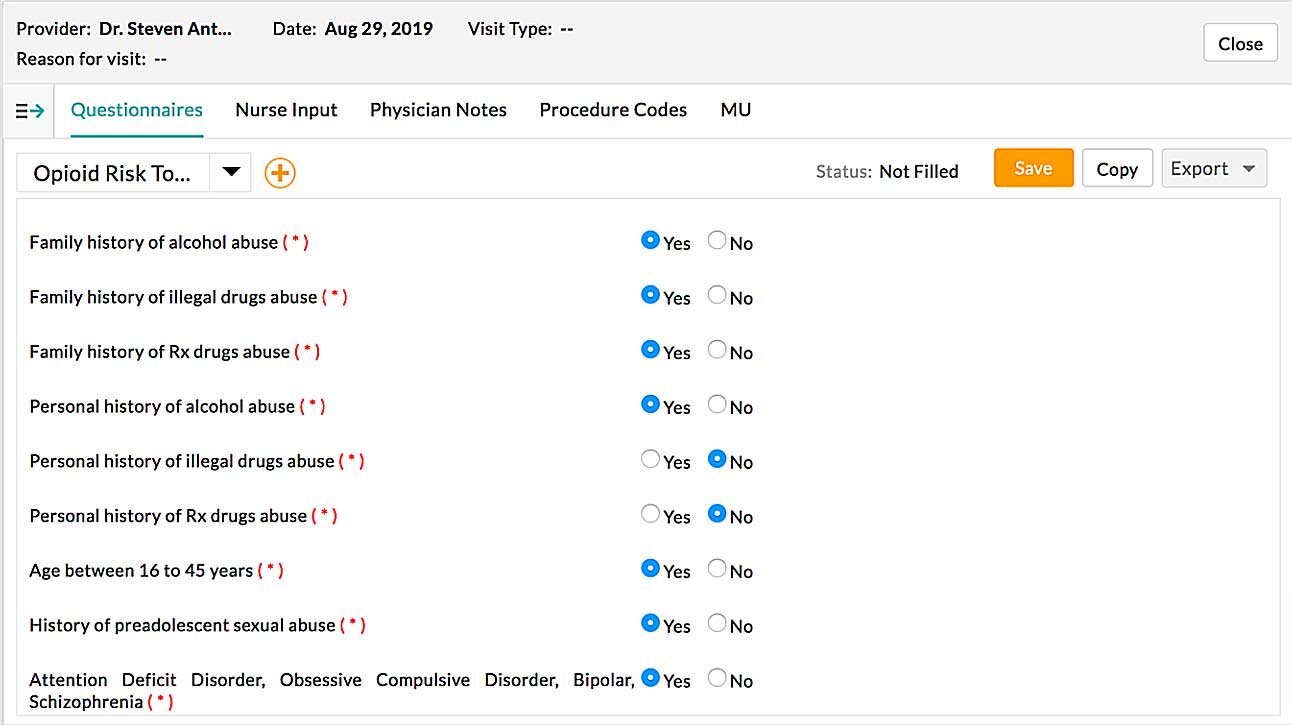Choose No for history of preadolescent sexual abuse
Screen dimensions: 1292x725
pyautogui.click(x=717, y=624)
